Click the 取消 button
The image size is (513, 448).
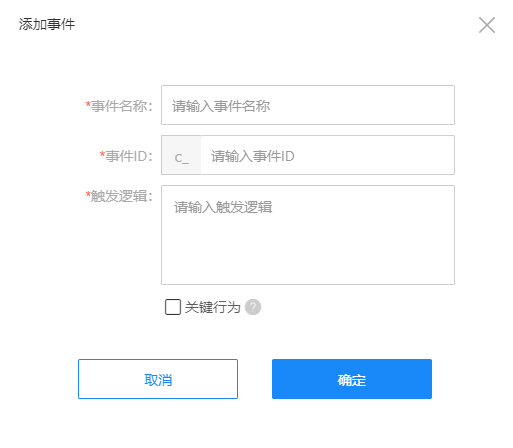tap(158, 379)
